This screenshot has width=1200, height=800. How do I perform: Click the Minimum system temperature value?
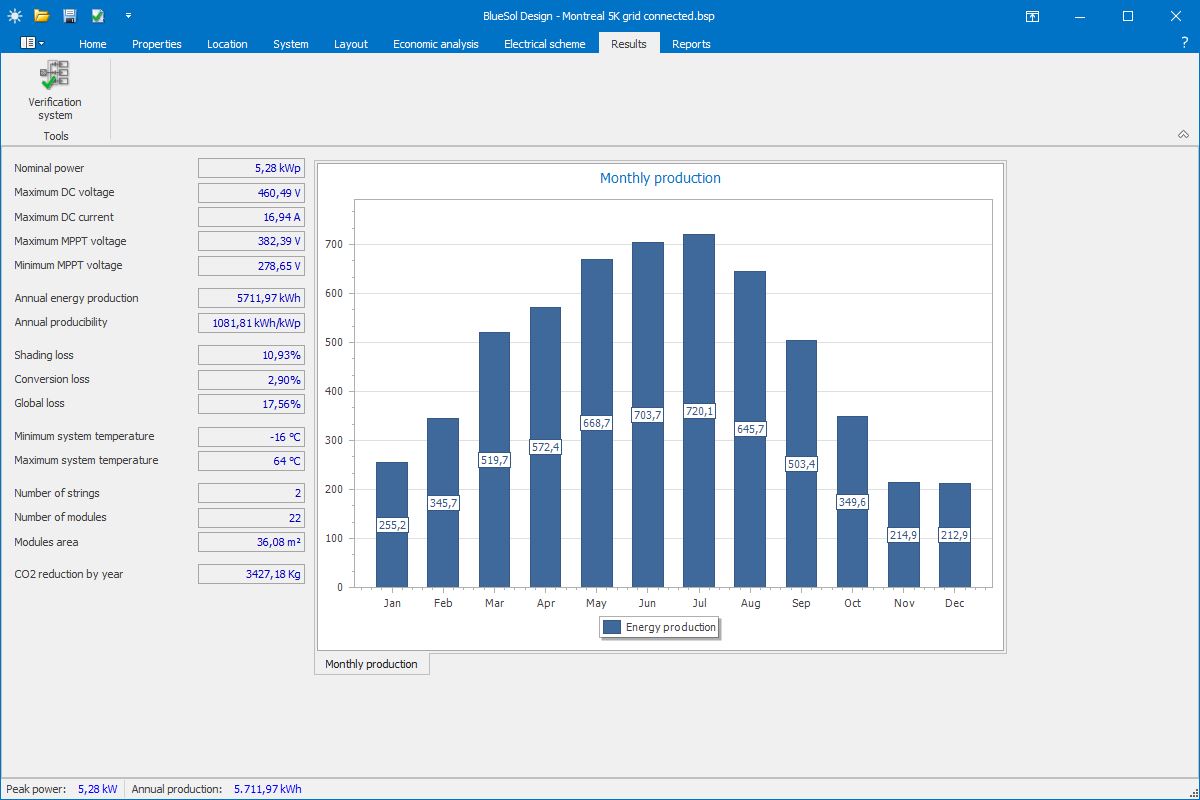(x=251, y=436)
